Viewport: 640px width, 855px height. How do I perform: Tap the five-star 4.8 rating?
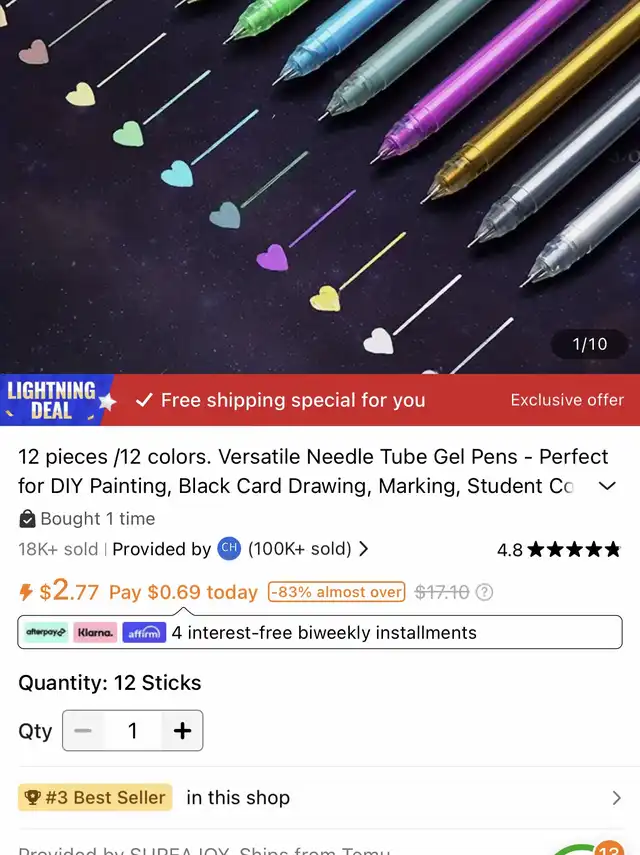(559, 549)
